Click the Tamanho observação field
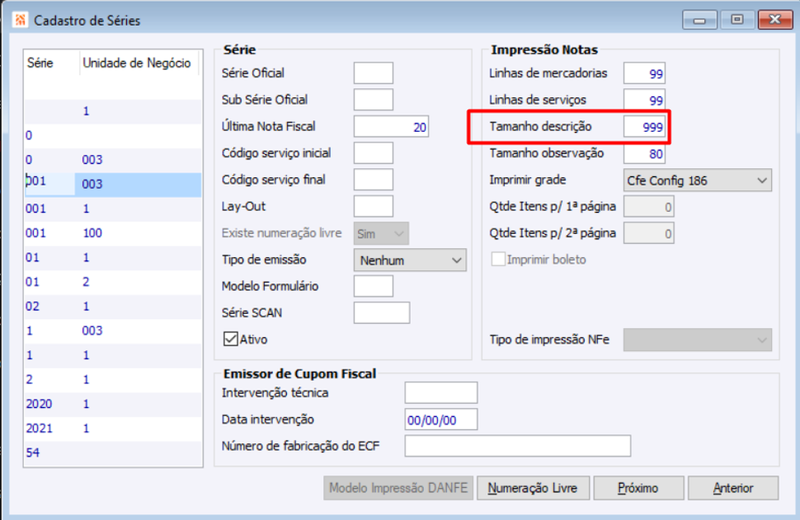Viewport: 800px width, 520px height. [644, 154]
